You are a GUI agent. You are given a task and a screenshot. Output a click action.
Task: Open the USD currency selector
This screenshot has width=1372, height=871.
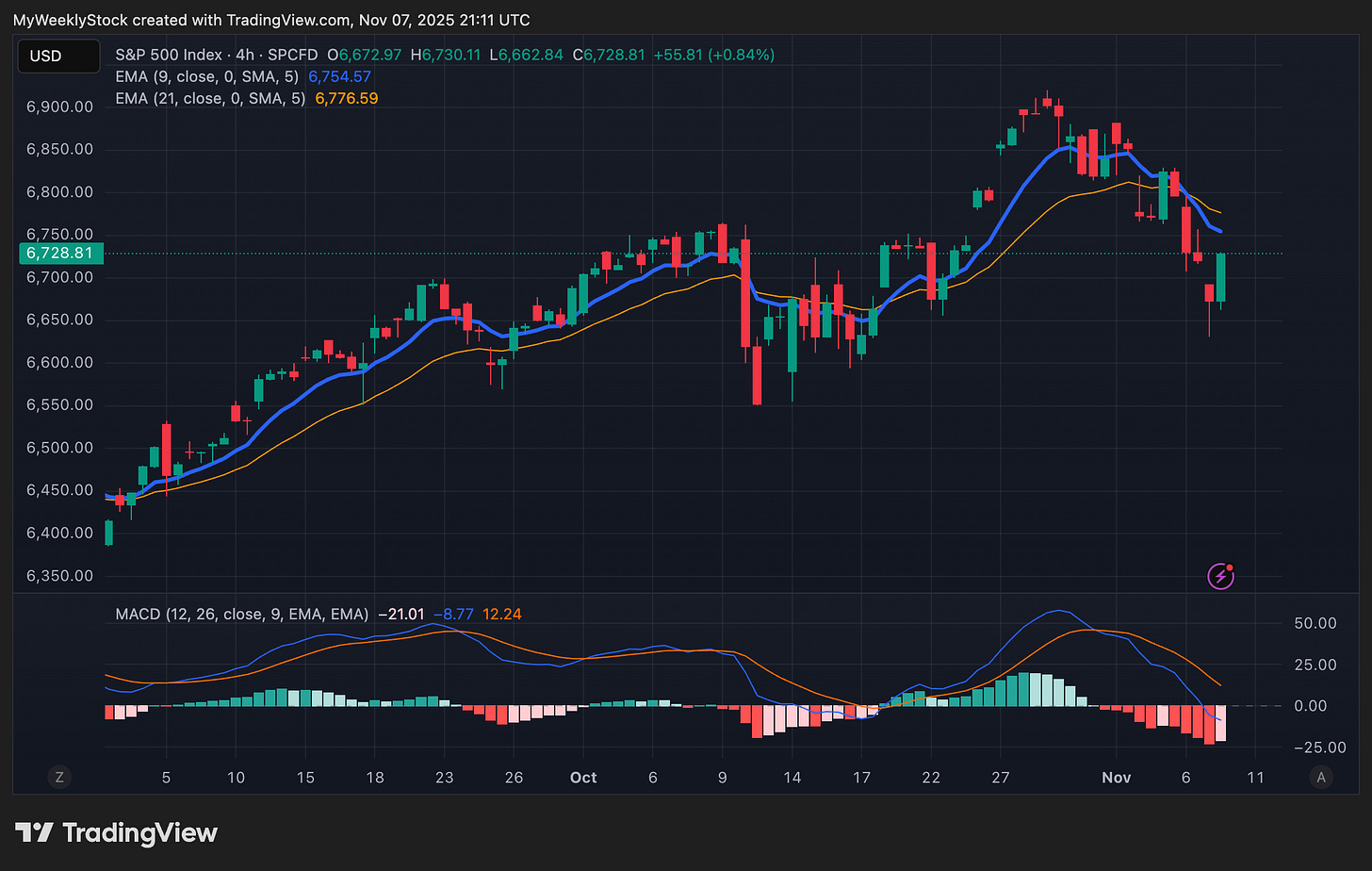(x=58, y=56)
